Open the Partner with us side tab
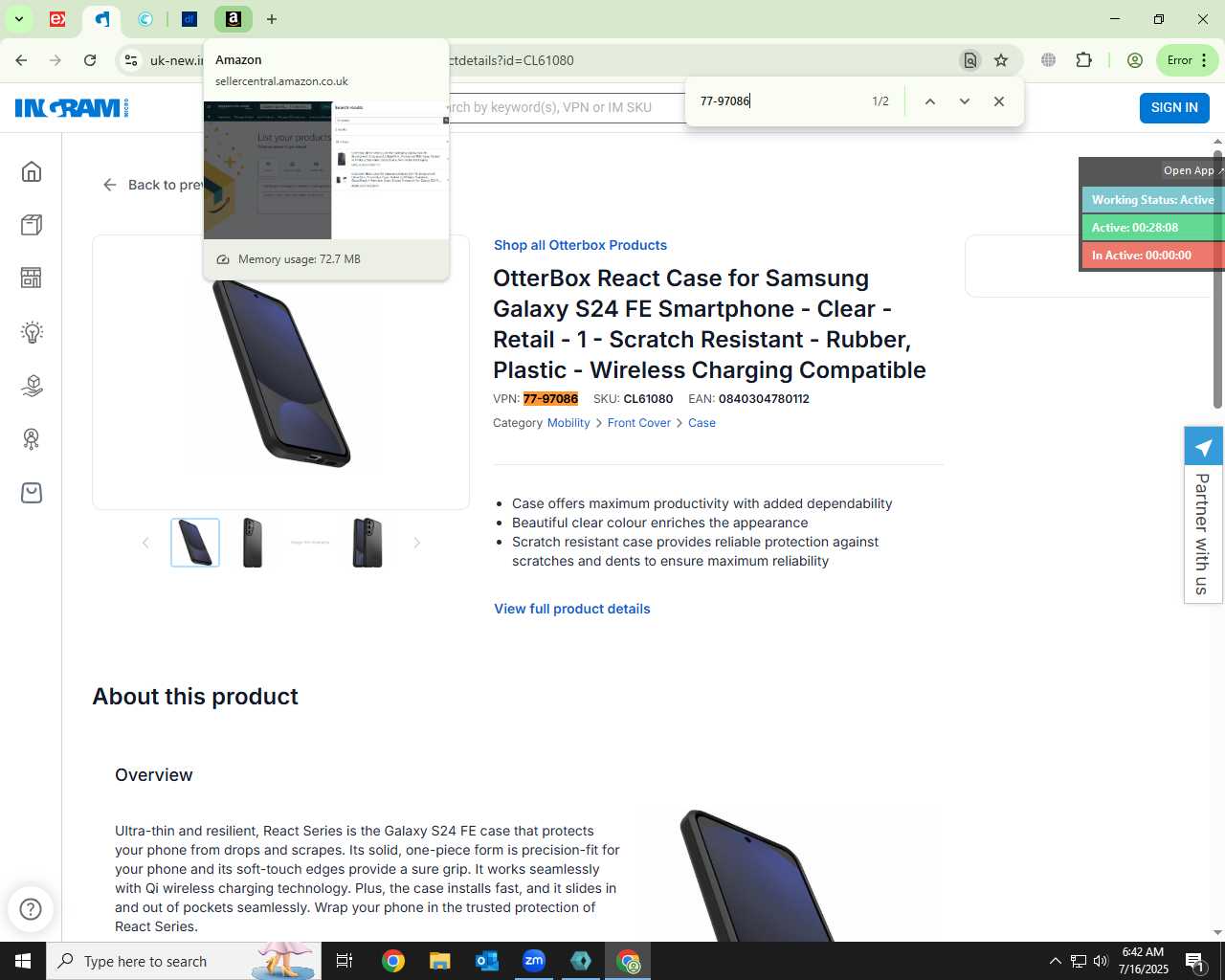Viewport: 1225px width, 980px height. click(x=1203, y=515)
